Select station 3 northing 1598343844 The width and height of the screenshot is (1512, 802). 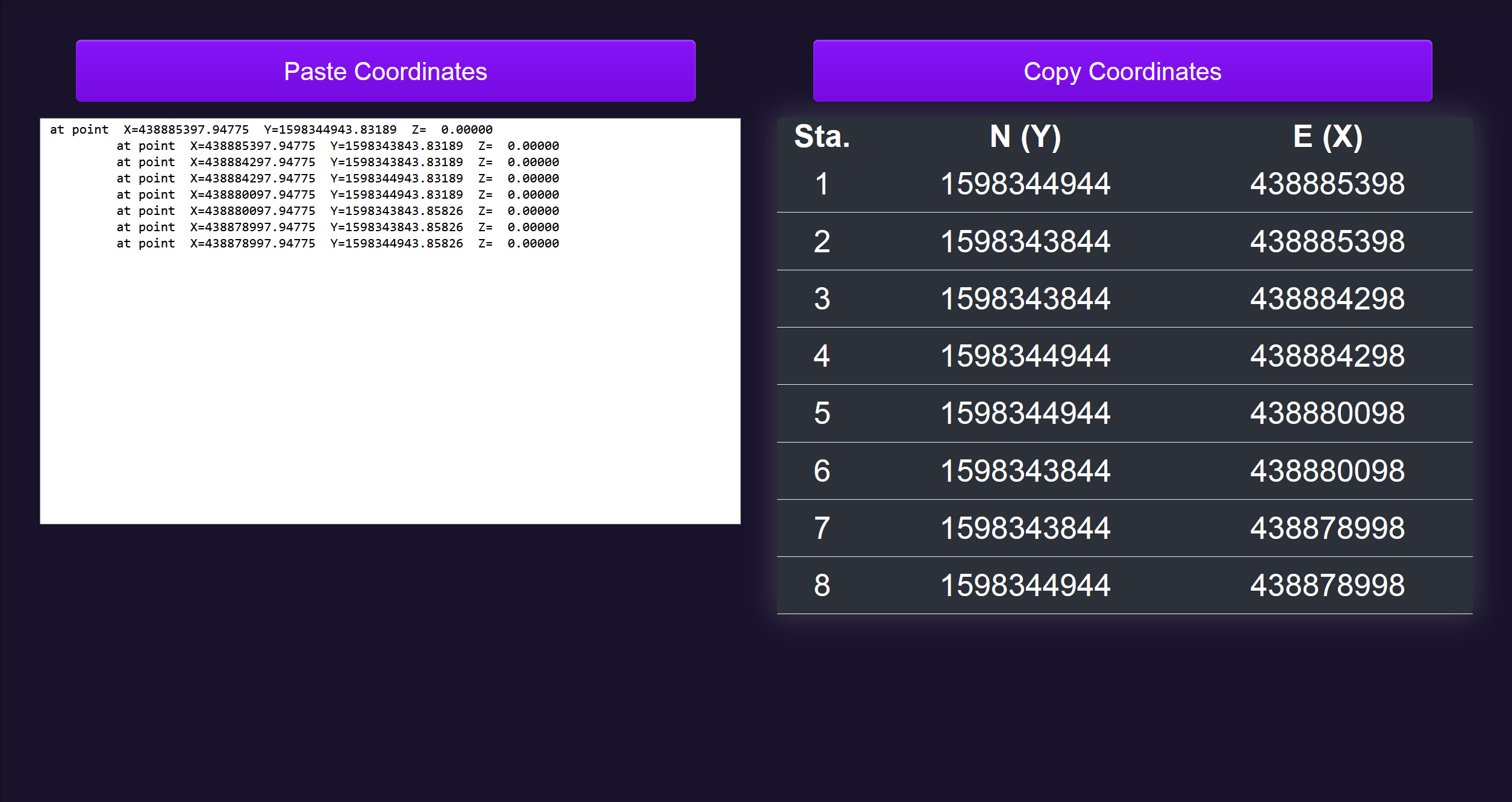(1025, 299)
